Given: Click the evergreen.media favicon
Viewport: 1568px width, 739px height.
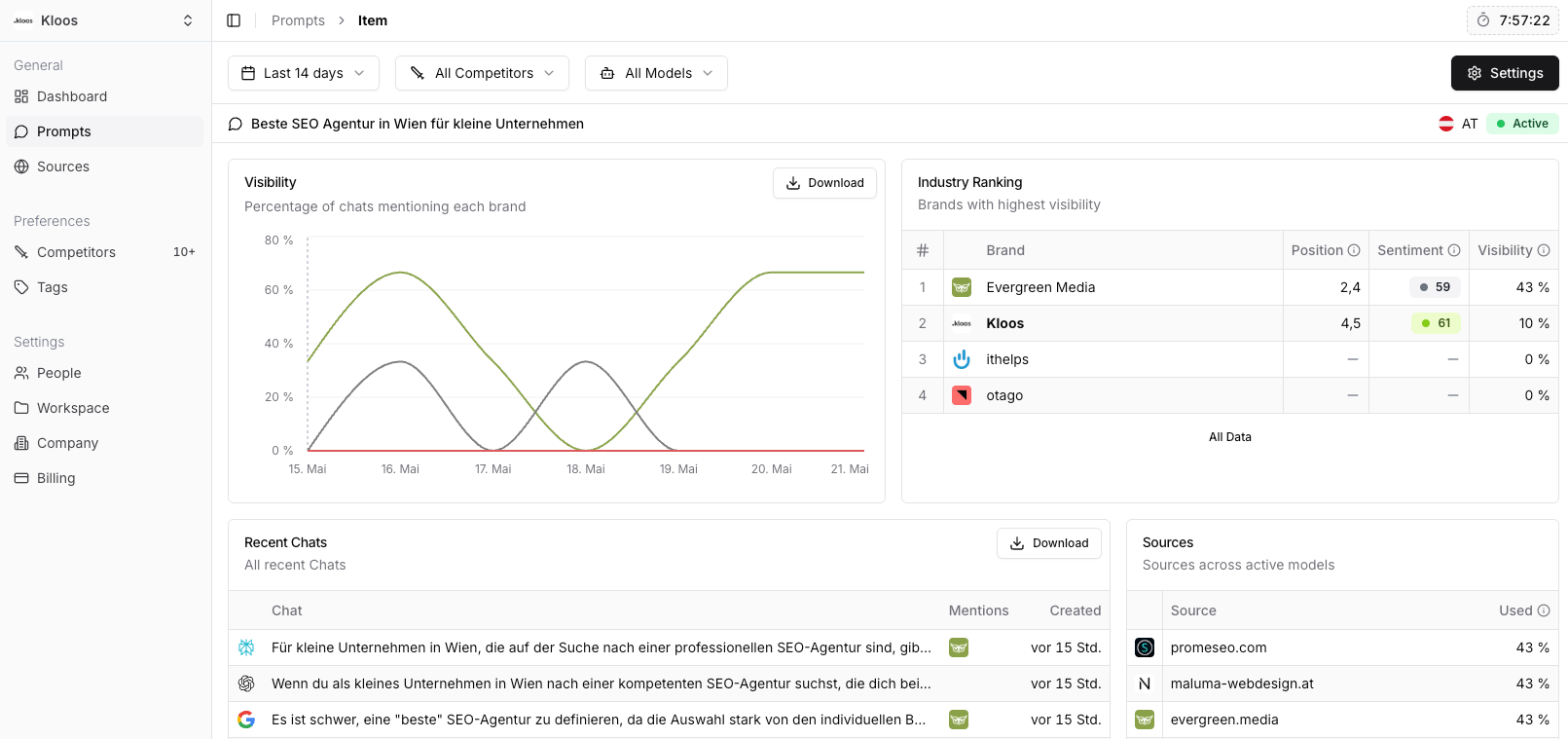Looking at the screenshot, I should [1145, 720].
